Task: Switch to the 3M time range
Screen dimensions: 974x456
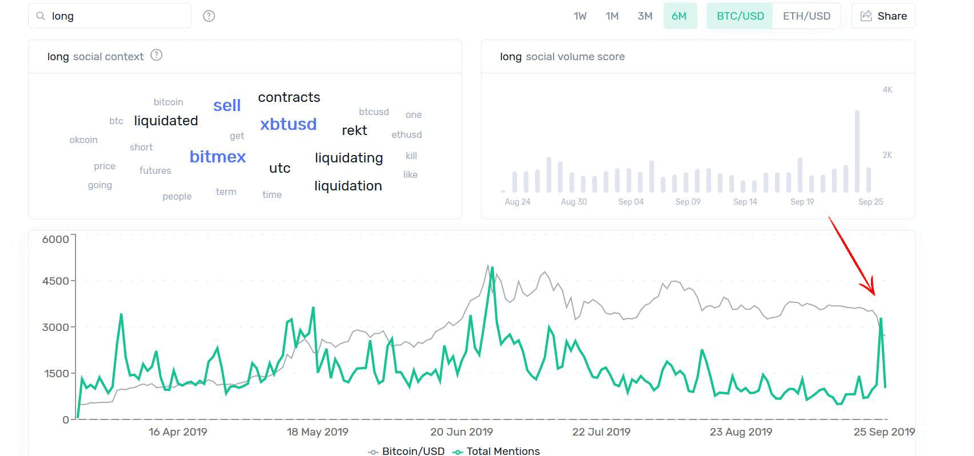Action: coord(645,16)
